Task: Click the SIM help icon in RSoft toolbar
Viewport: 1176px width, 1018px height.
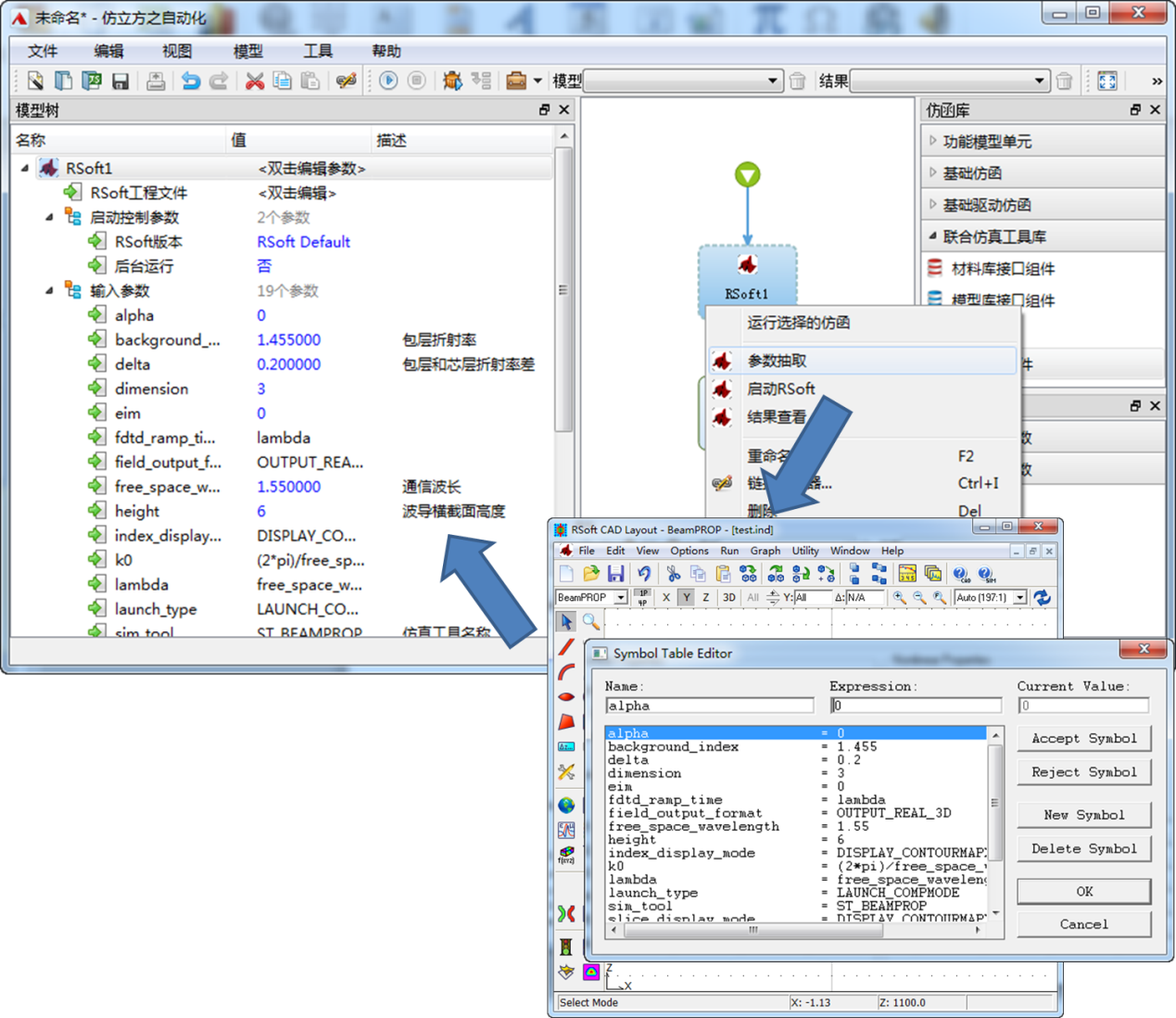Action: 986,574
